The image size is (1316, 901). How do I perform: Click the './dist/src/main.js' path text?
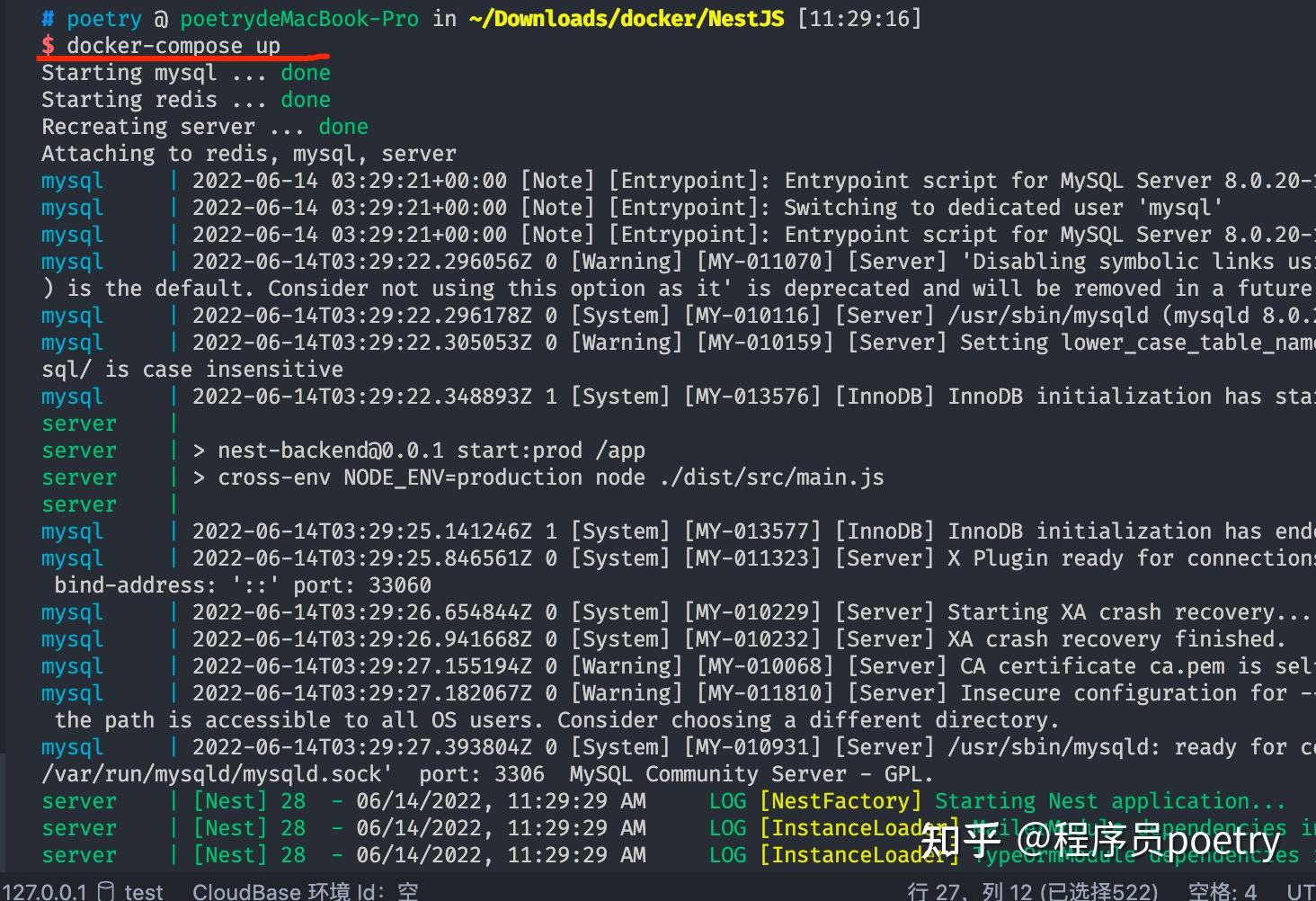[771, 477]
